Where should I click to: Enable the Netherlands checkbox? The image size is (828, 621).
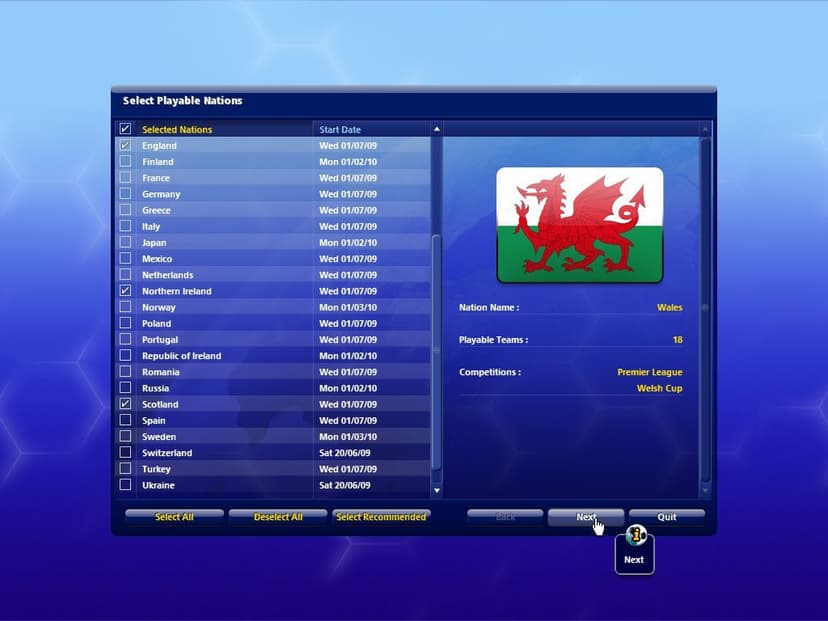125,275
